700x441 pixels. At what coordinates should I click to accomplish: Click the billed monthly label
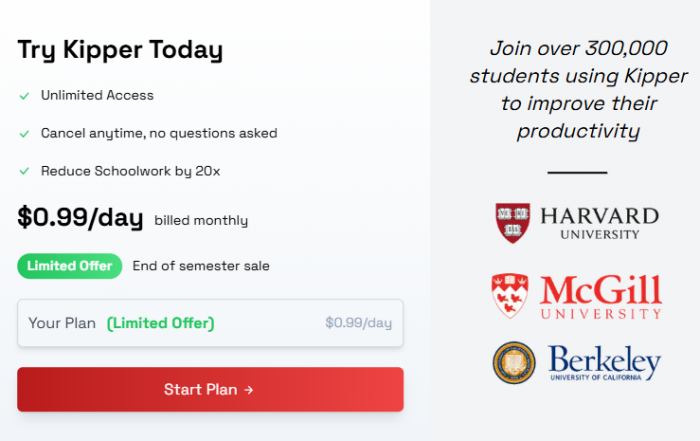click(x=201, y=220)
